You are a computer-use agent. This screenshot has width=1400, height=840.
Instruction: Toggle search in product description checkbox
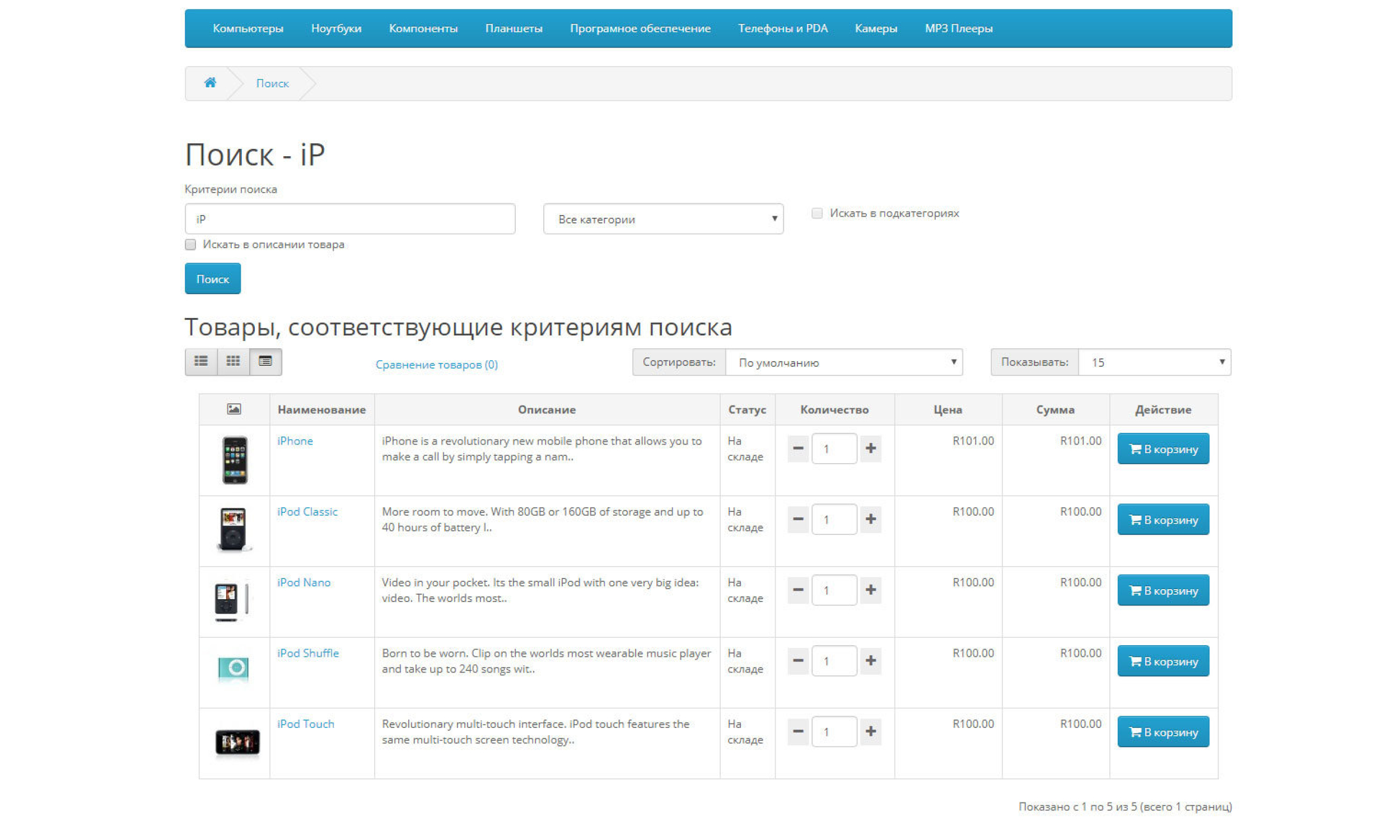(191, 245)
